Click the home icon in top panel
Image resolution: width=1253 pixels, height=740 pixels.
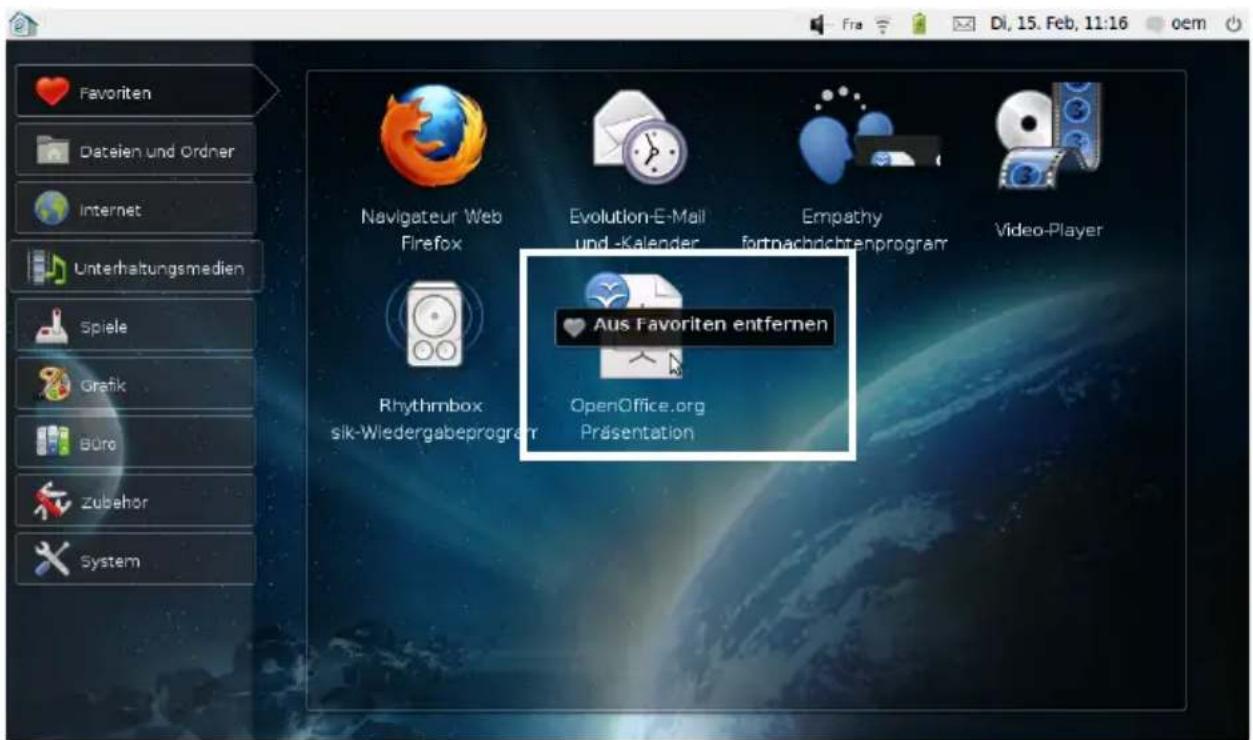(23, 24)
